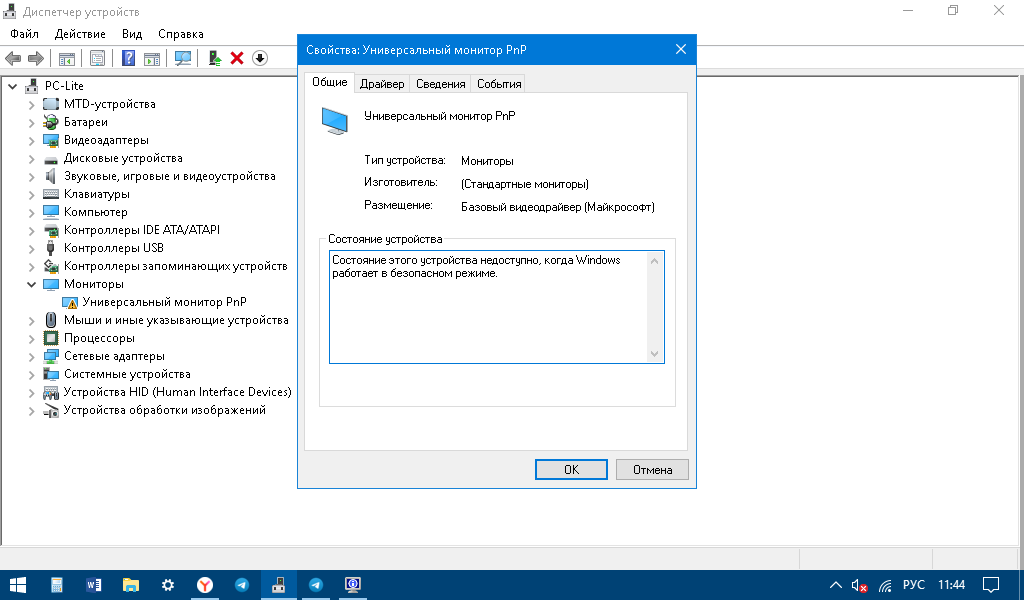The image size is (1024, 600).
Task: Click the Properties toolbar icon
Action: click(97, 58)
